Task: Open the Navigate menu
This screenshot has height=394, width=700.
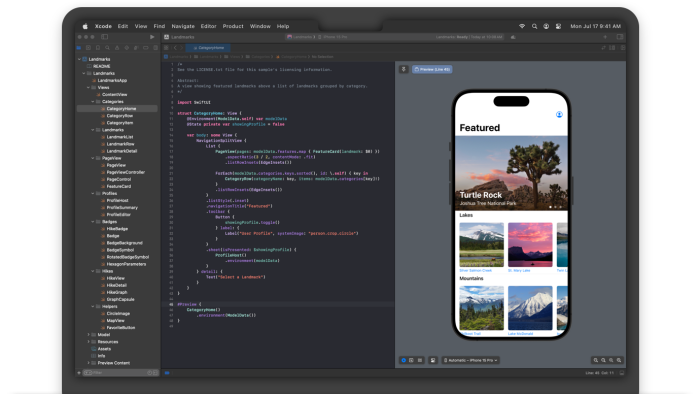Action: (183, 26)
